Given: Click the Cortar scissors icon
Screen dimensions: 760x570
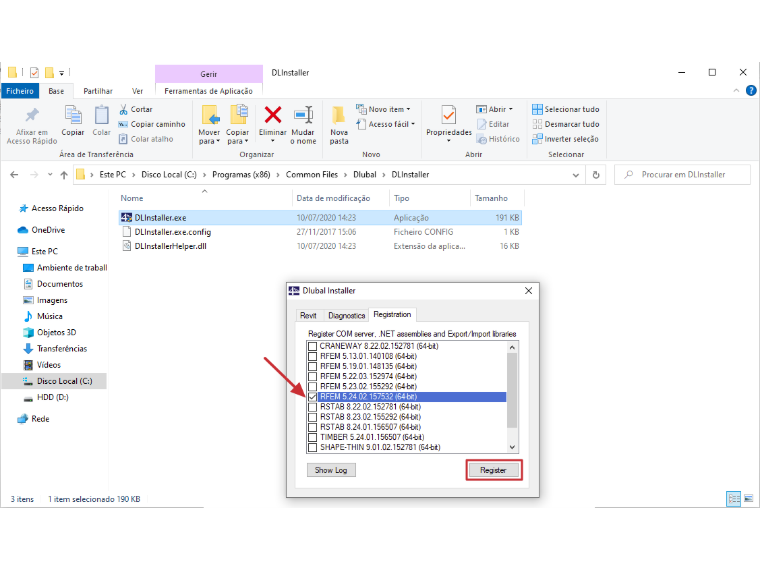Looking at the screenshot, I should click(124, 110).
